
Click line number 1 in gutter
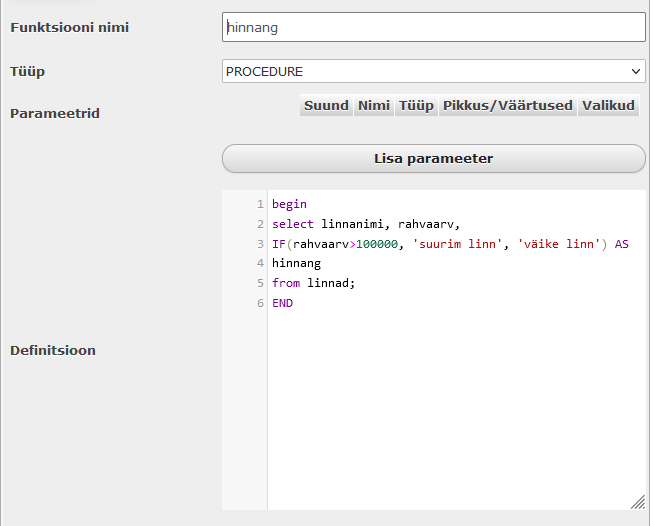tap(260, 204)
